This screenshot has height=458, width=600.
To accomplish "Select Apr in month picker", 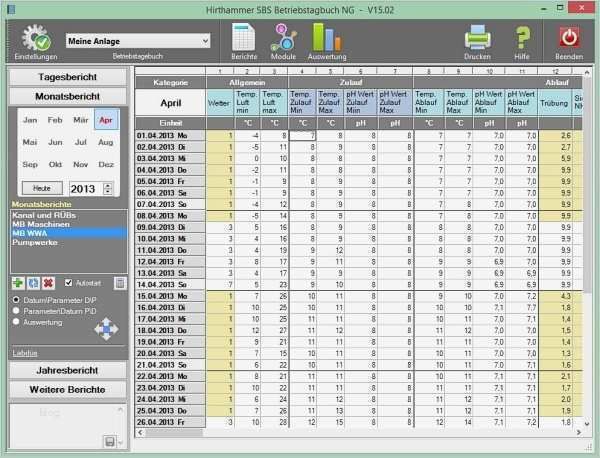I will pos(106,120).
